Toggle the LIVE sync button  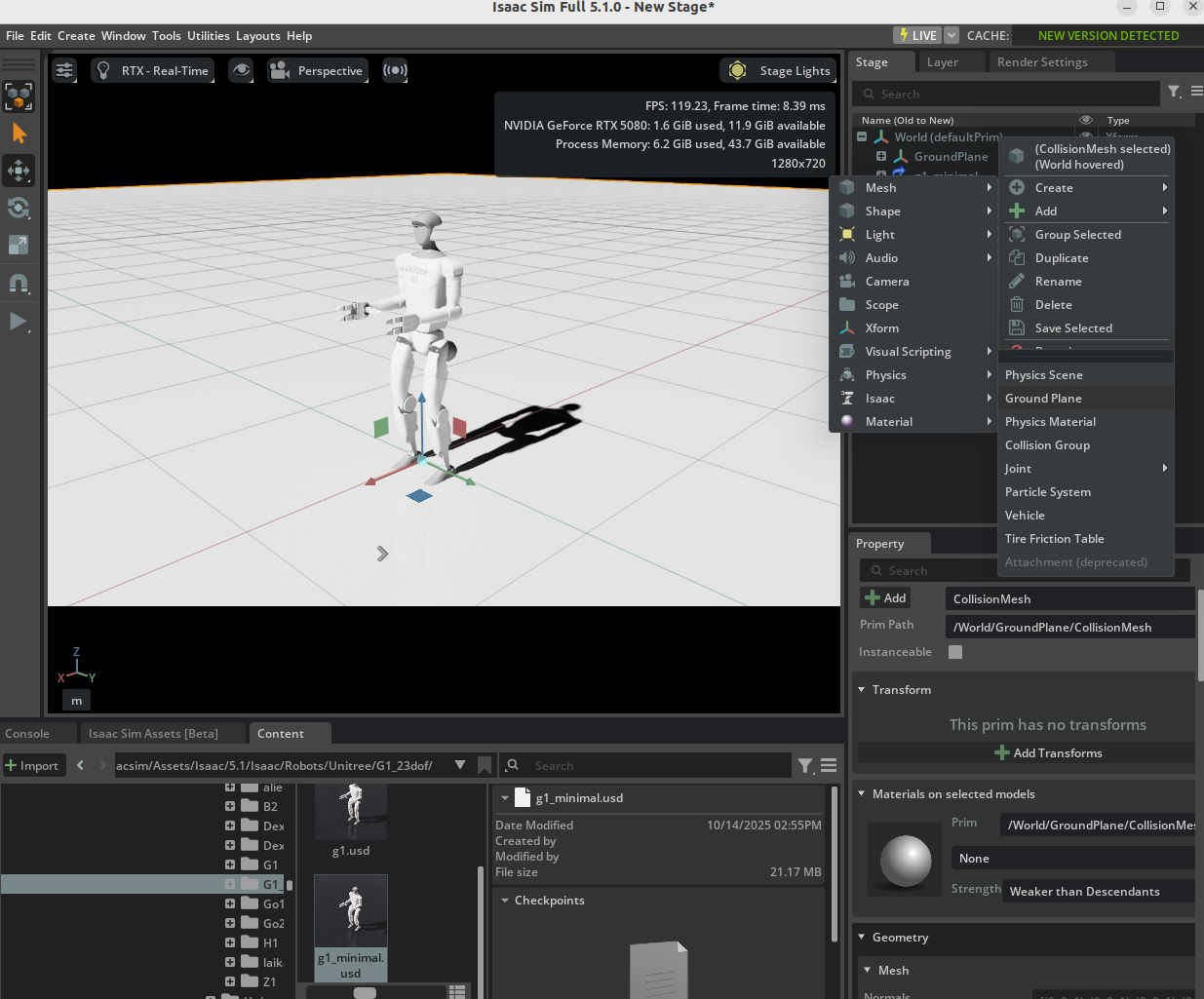coord(917,35)
